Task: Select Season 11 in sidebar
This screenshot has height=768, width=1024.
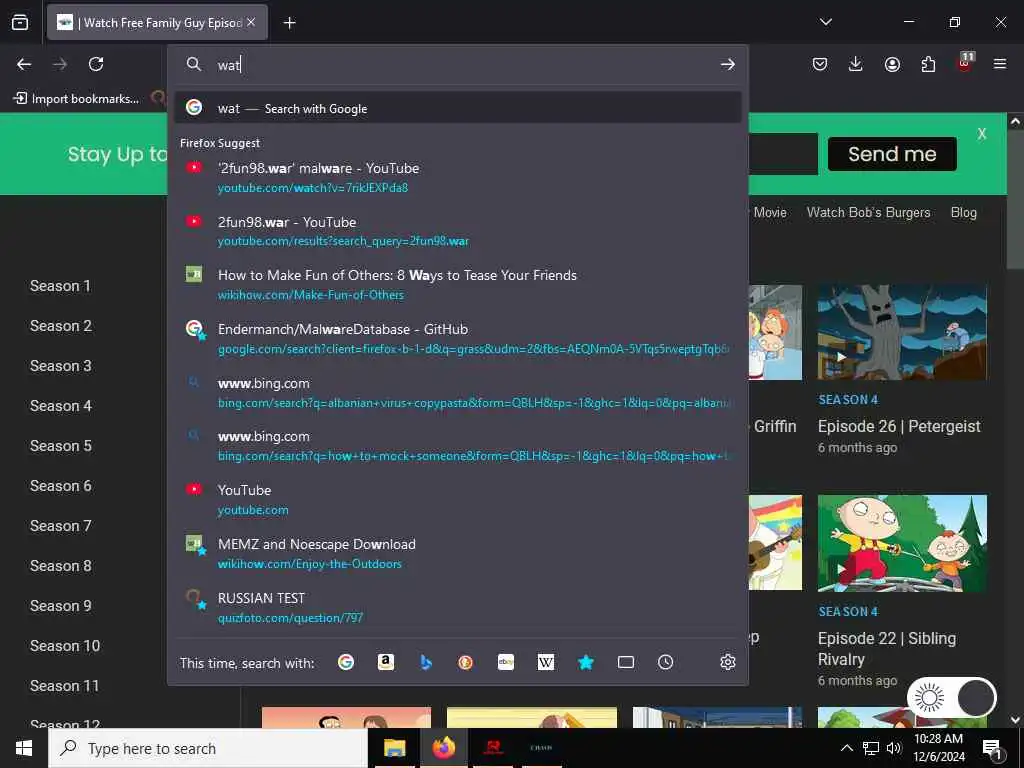Action: click(64, 686)
